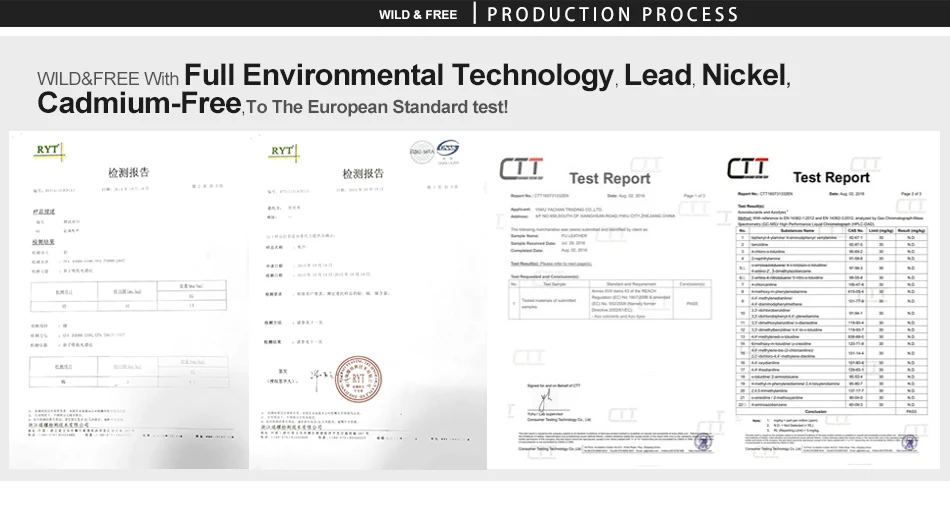Click the blue stamp on third report footer
The height and width of the screenshot is (505, 950).
pyautogui.click(x=703, y=442)
